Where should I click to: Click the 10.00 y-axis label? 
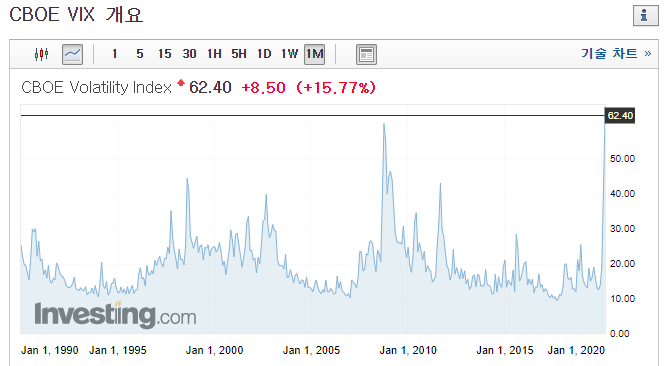pyautogui.click(x=622, y=299)
